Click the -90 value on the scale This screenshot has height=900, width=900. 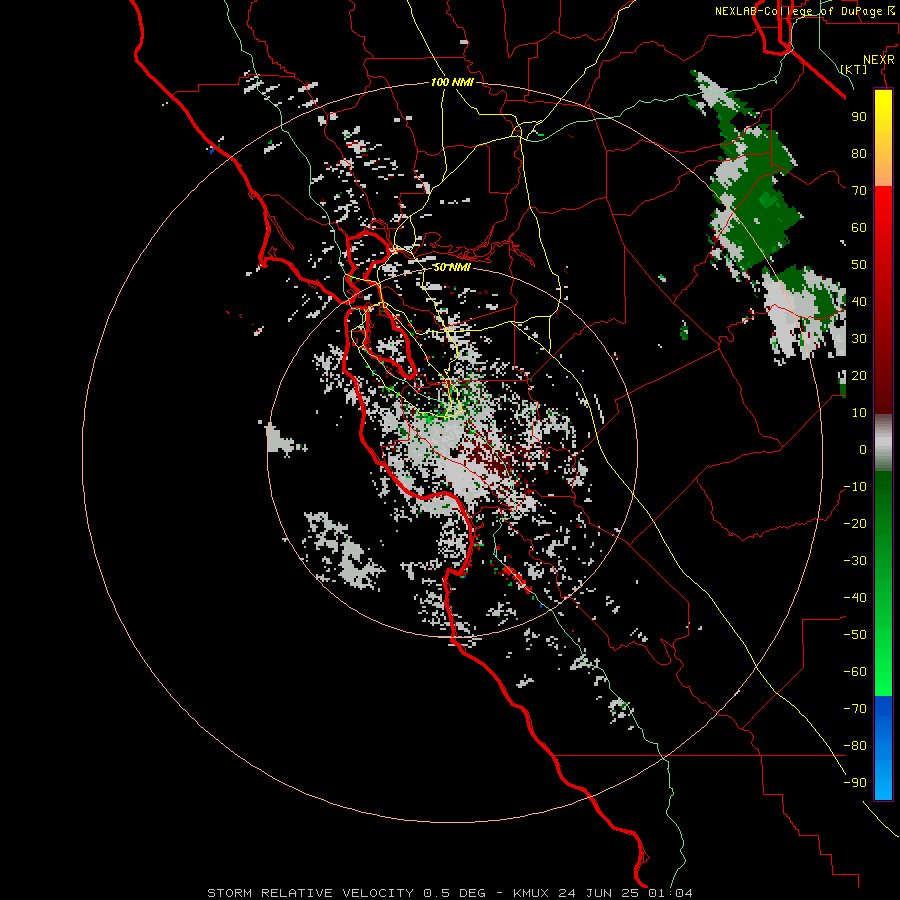tap(855, 783)
